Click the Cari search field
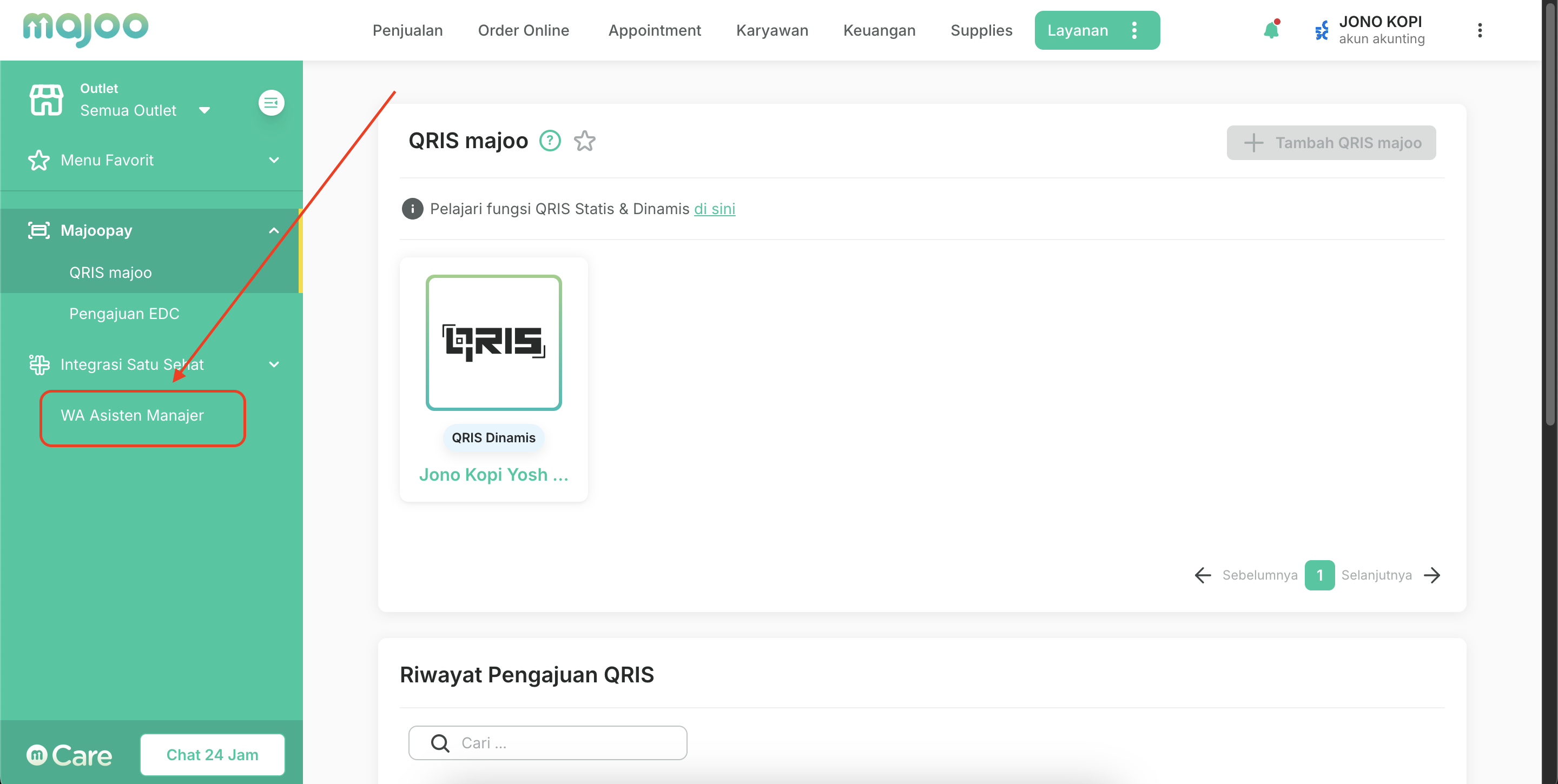The height and width of the screenshot is (784, 1558). [x=547, y=742]
